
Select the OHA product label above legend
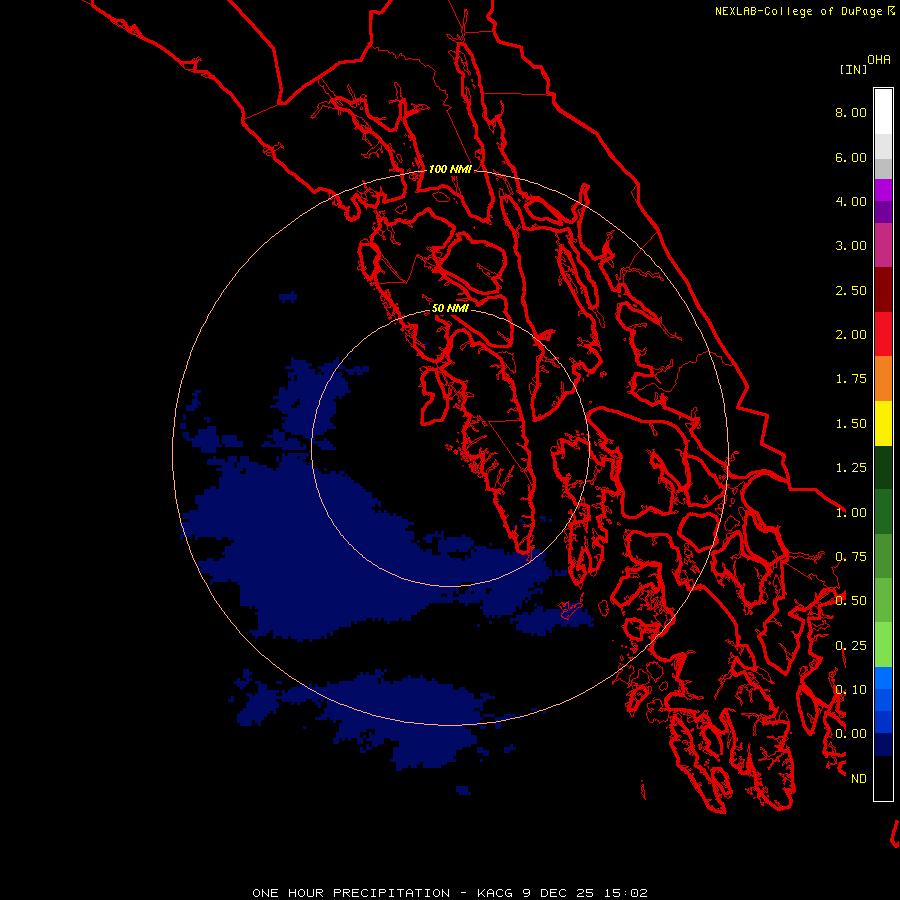click(879, 60)
